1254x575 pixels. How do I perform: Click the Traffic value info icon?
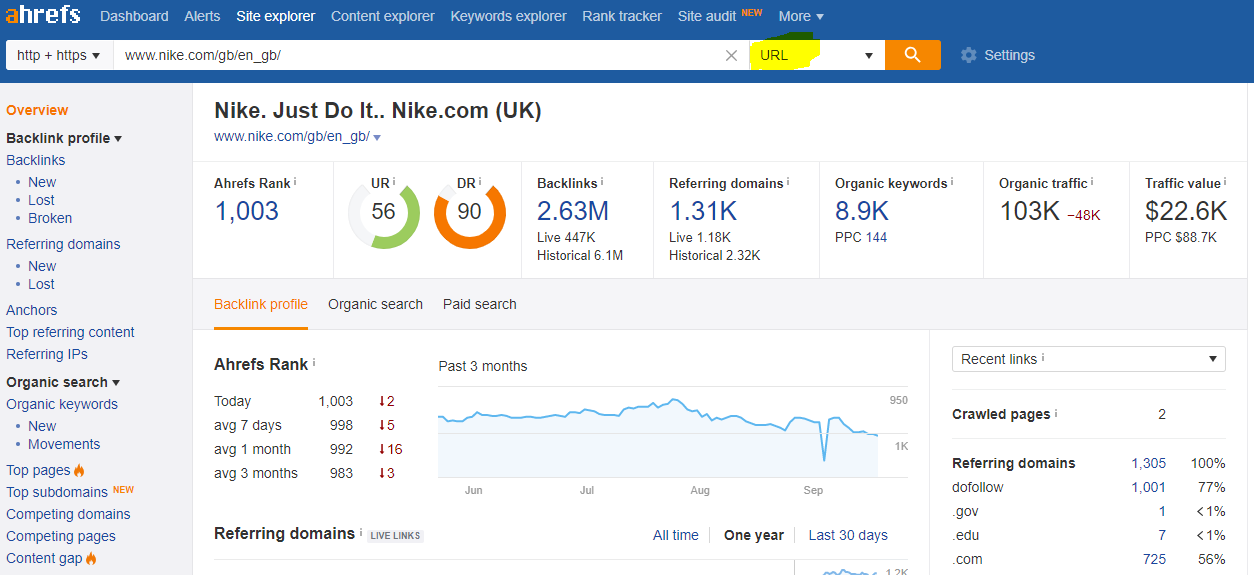tap(1225, 182)
